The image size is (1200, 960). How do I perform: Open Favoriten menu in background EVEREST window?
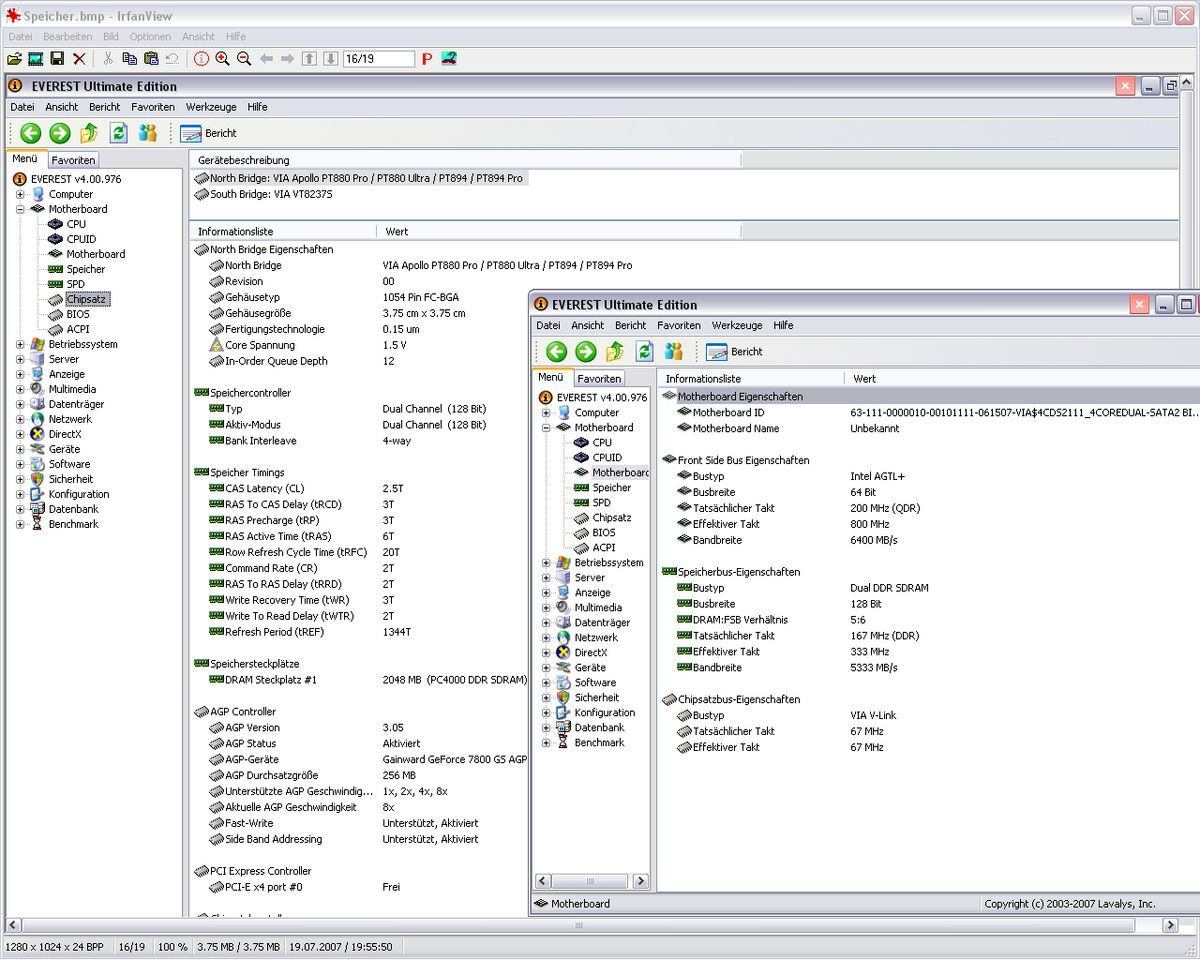(153, 107)
